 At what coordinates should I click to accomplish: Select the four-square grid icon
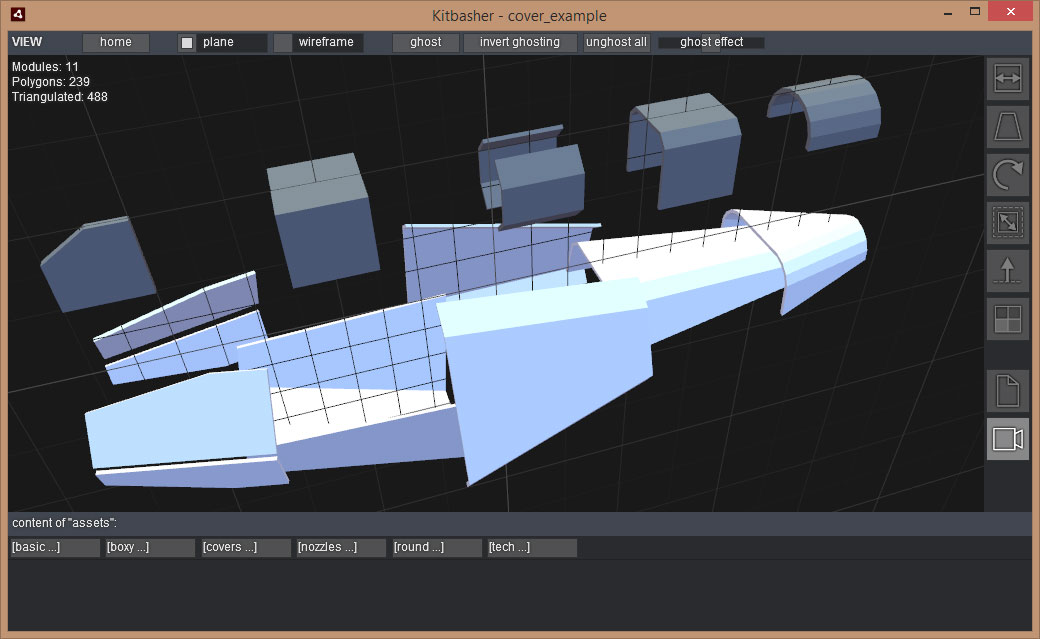pos(1007,320)
